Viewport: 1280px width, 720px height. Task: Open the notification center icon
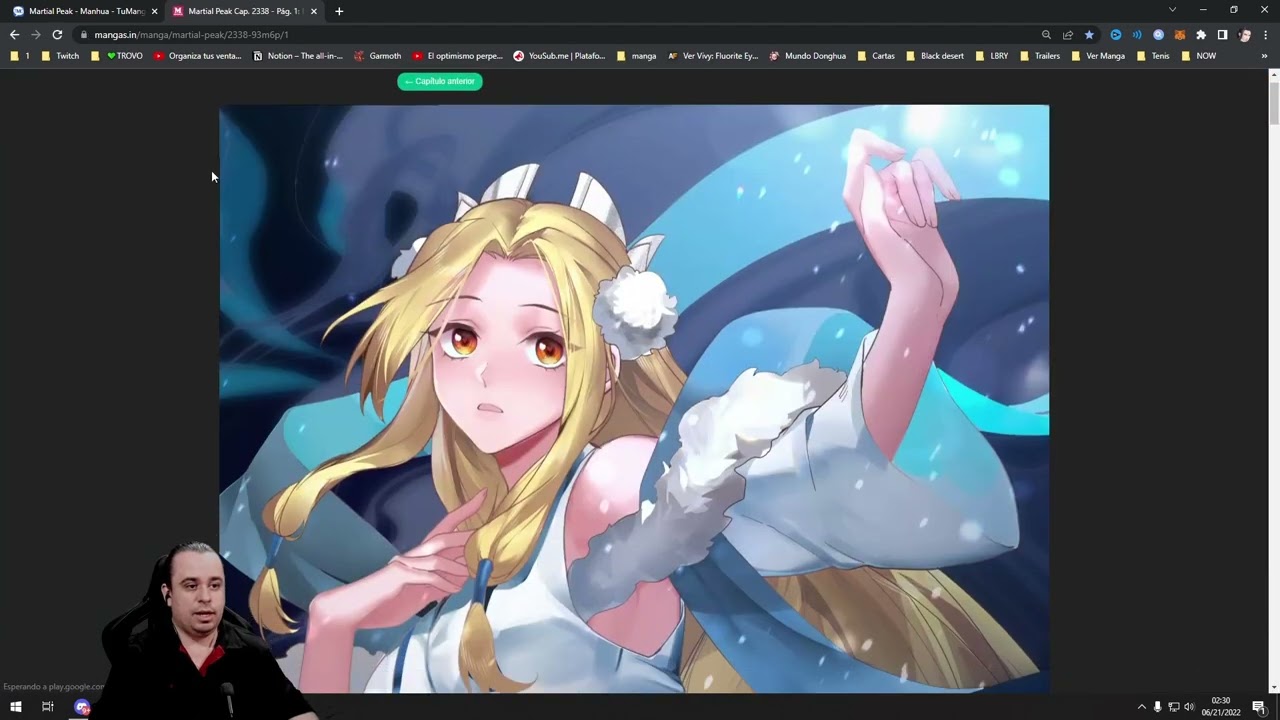tap(1258, 707)
